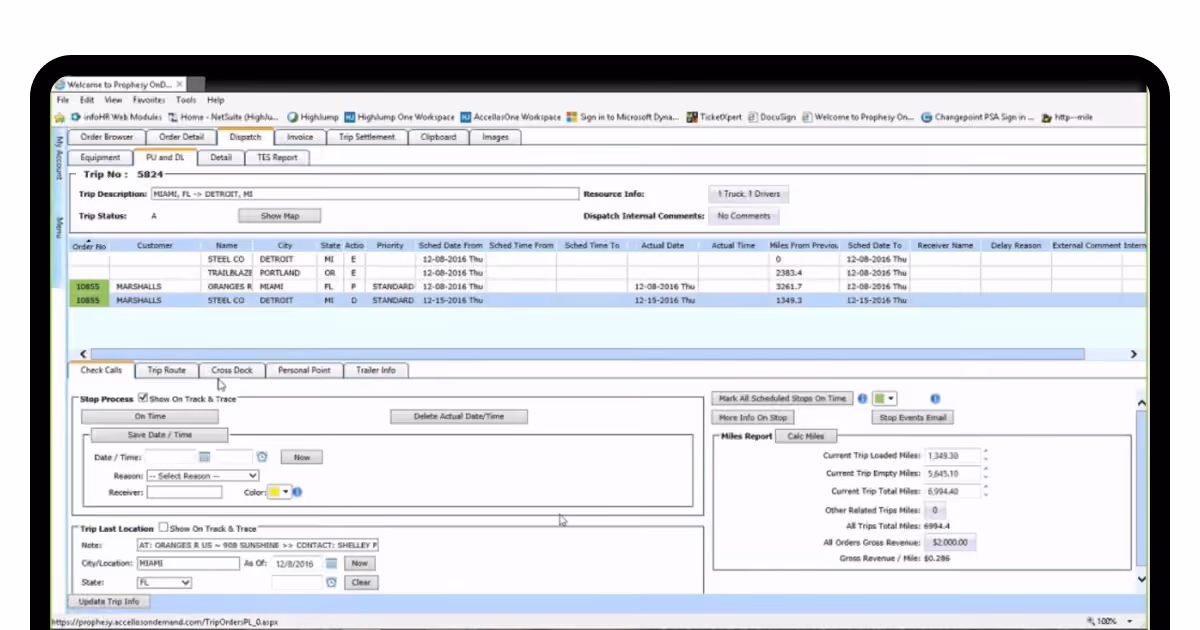Click the TRAILBLAZE PORTLAND row

click(609, 272)
